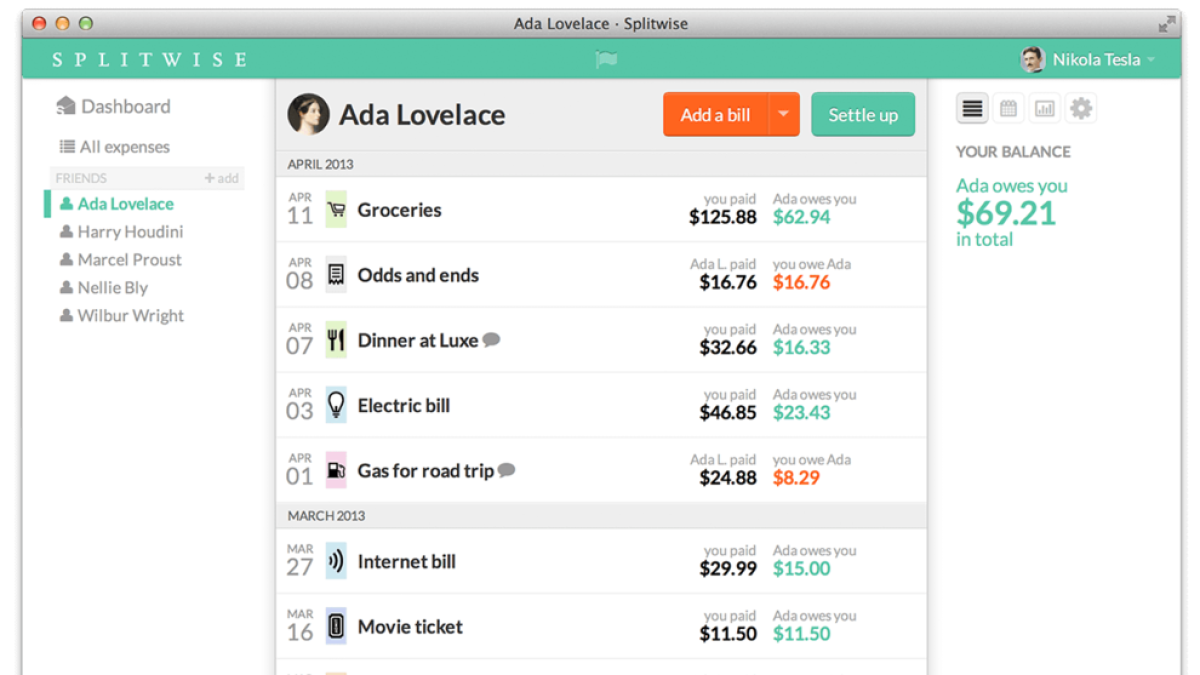Click the list view icon in balance panel
Viewport: 1200px width, 675px height.
[x=972, y=109]
